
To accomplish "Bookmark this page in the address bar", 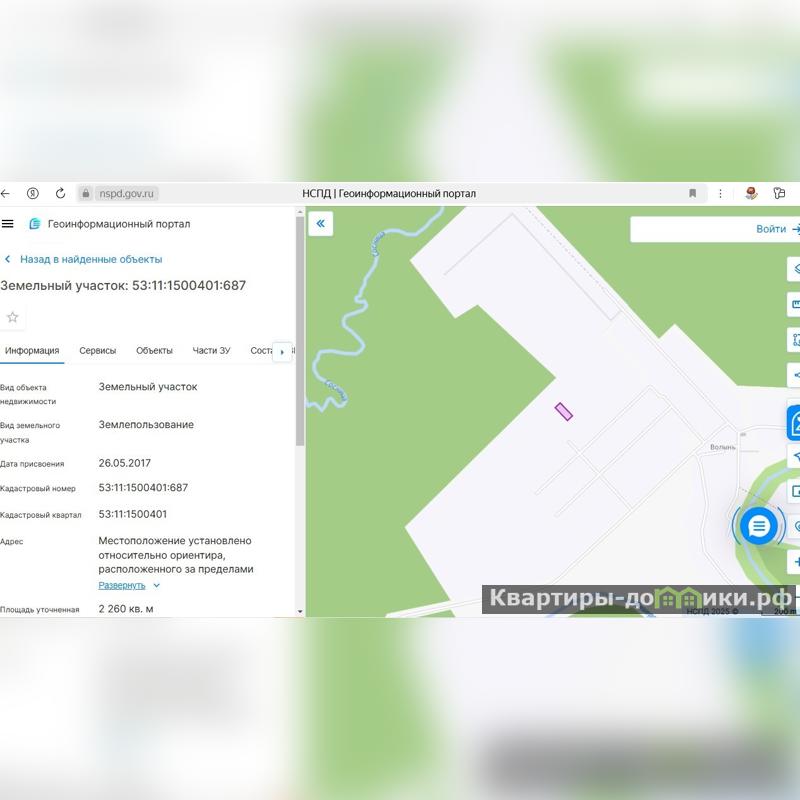I will 692,193.
